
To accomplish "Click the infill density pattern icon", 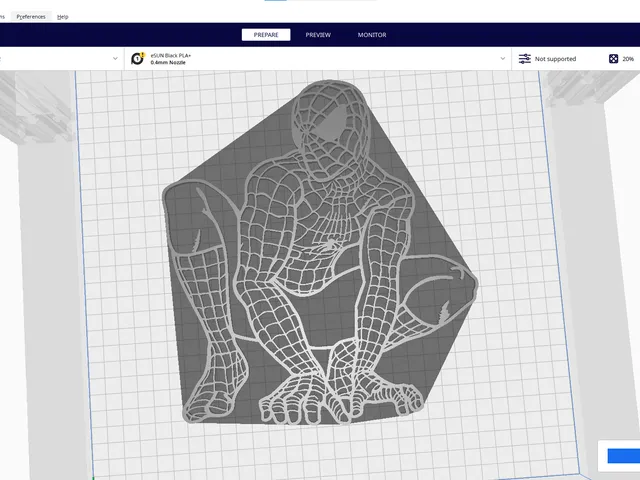I will (613, 59).
